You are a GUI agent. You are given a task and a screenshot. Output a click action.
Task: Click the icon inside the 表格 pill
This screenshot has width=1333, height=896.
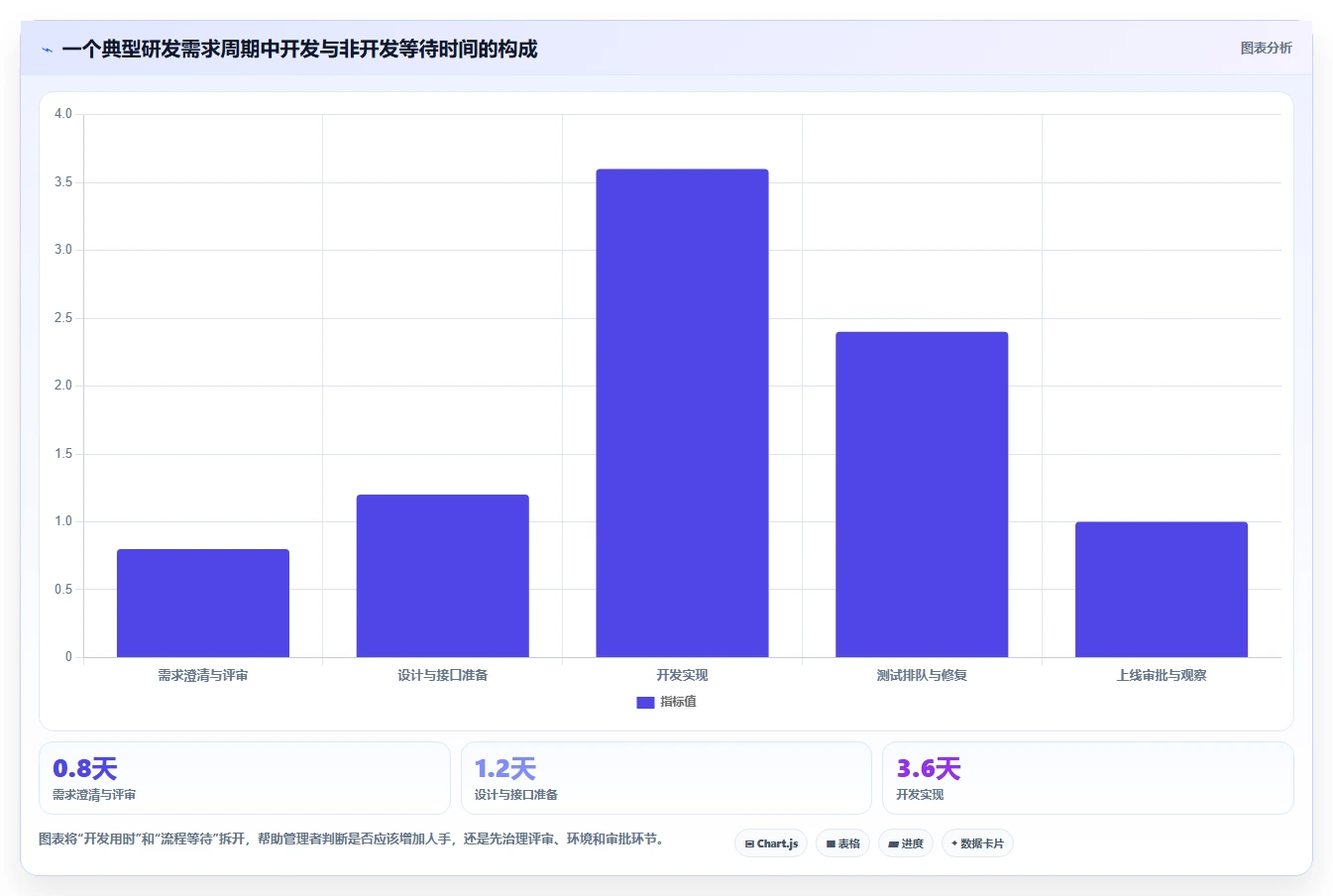(831, 844)
